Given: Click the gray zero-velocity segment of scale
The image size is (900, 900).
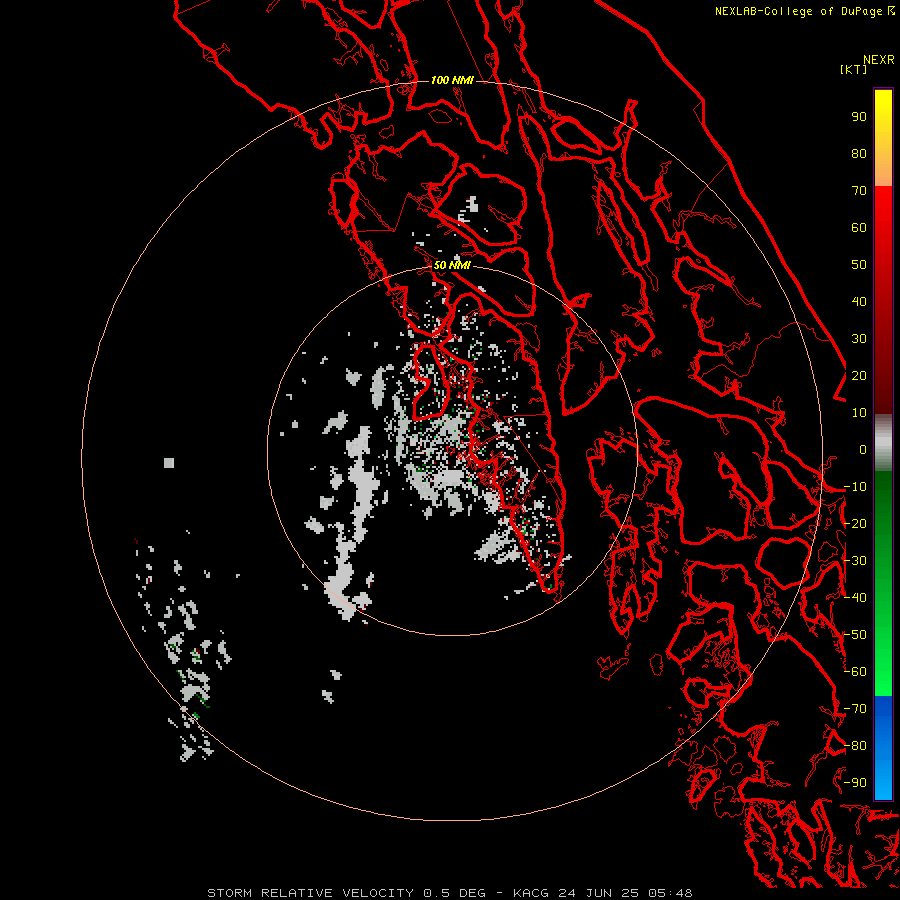Looking at the screenshot, I should point(883,443).
